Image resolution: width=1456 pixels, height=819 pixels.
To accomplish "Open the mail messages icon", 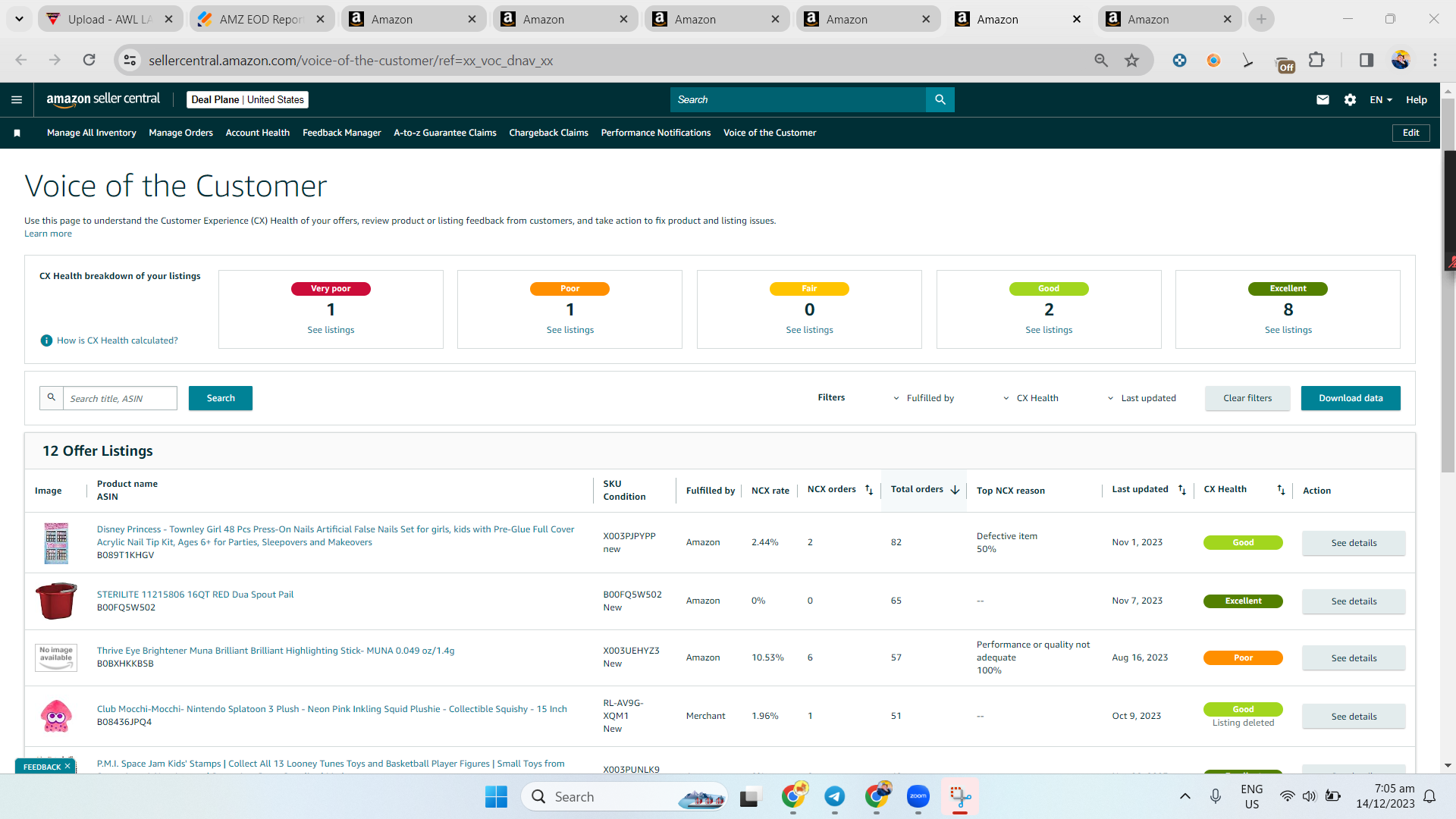I will 1323,99.
